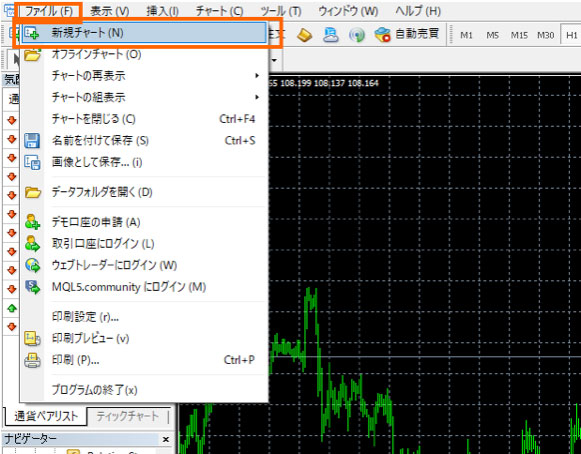Click the cloud computer toolbar icon
Screen dimensions: 581x454
331,35
